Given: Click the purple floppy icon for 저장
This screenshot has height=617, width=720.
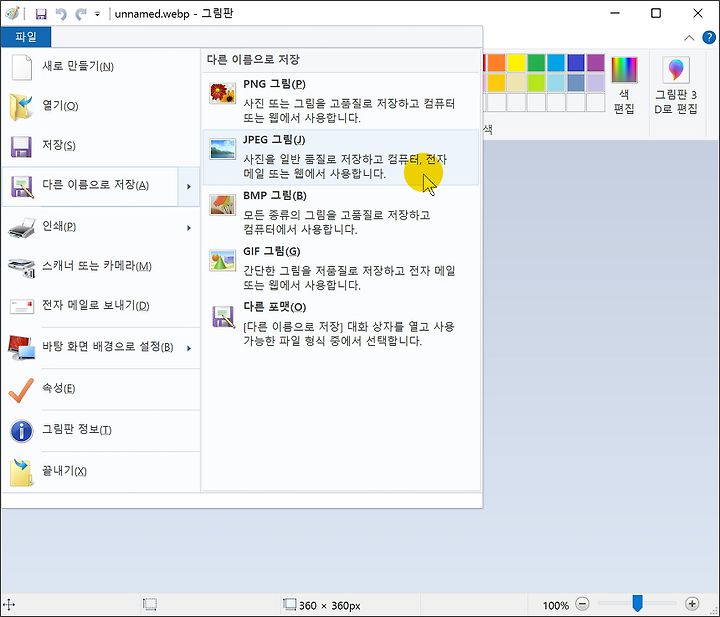Looking at the screenshot, I should [x=22, y=147].
